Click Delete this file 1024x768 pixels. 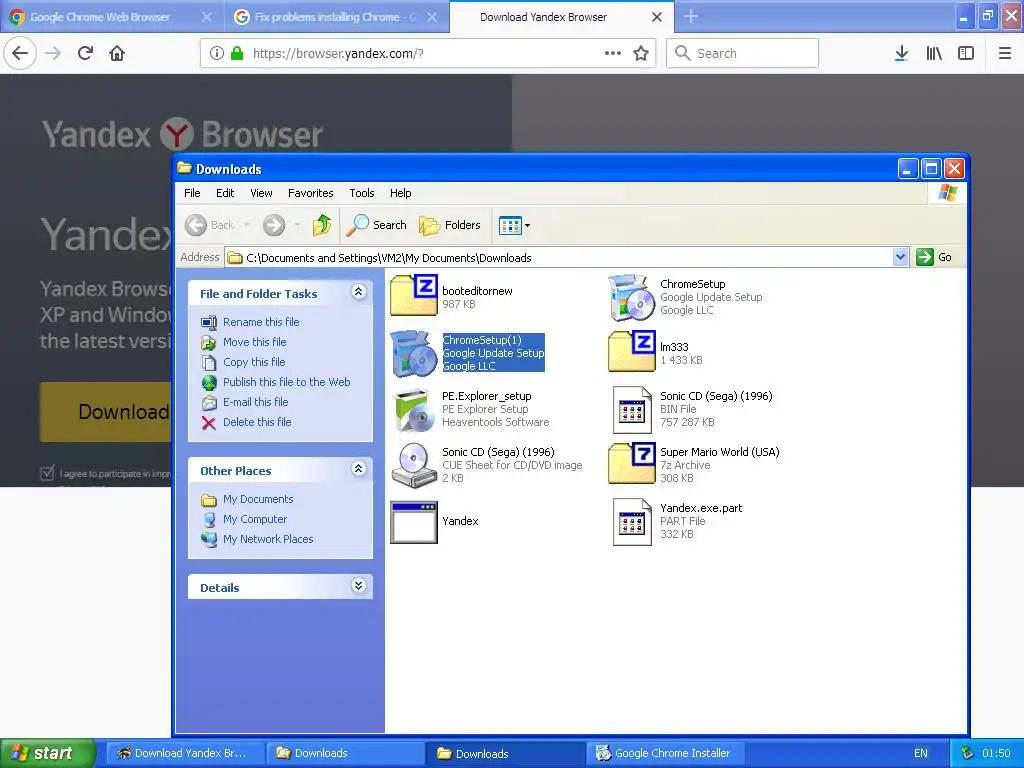257,422
